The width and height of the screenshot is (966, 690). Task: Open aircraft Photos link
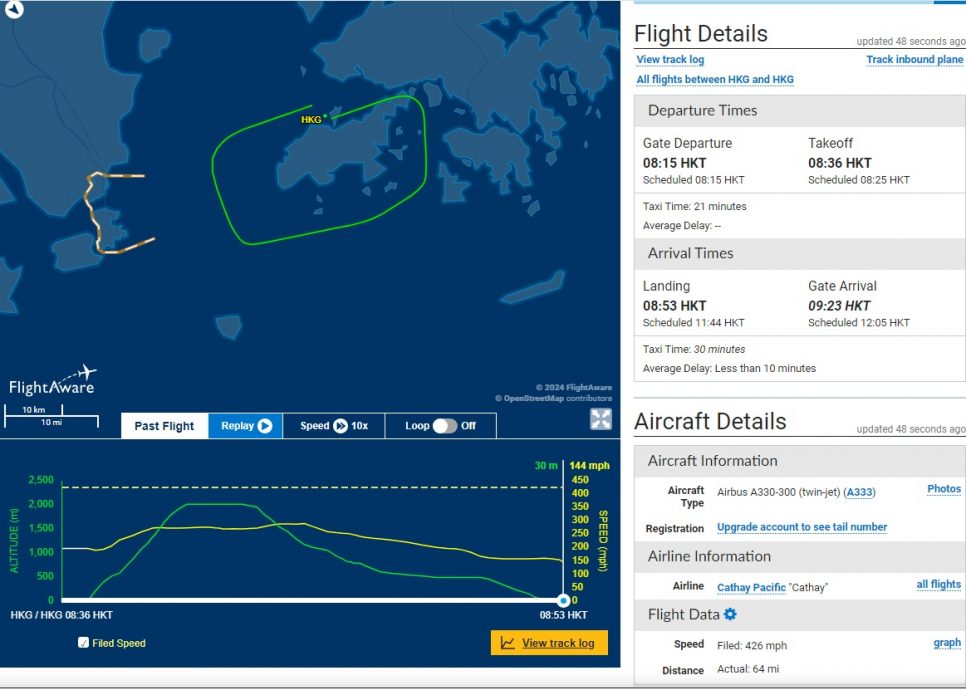(x=943, y=489)
